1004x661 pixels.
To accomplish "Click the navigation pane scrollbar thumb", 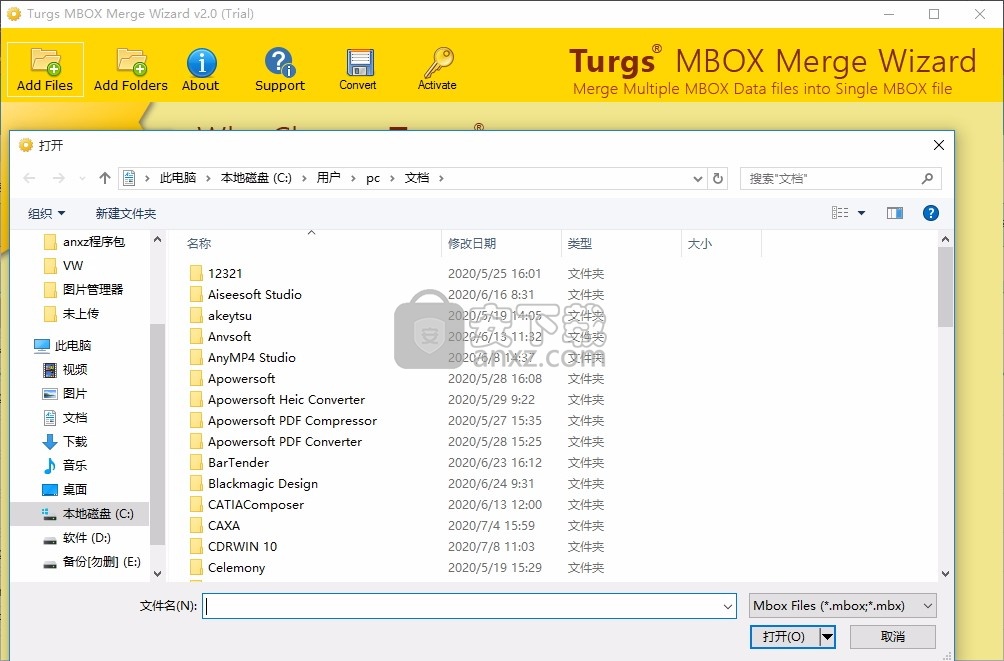I will (157, 434).
